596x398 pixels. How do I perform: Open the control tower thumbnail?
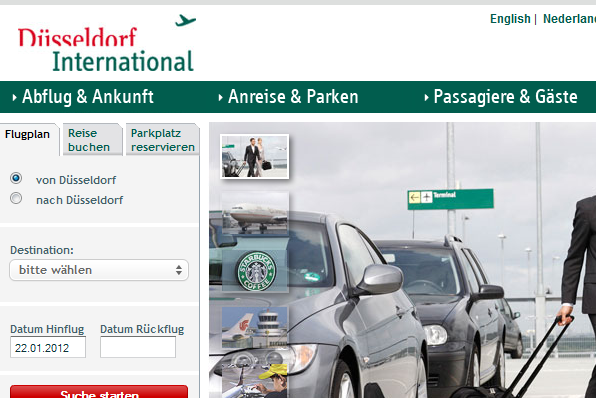255,328
